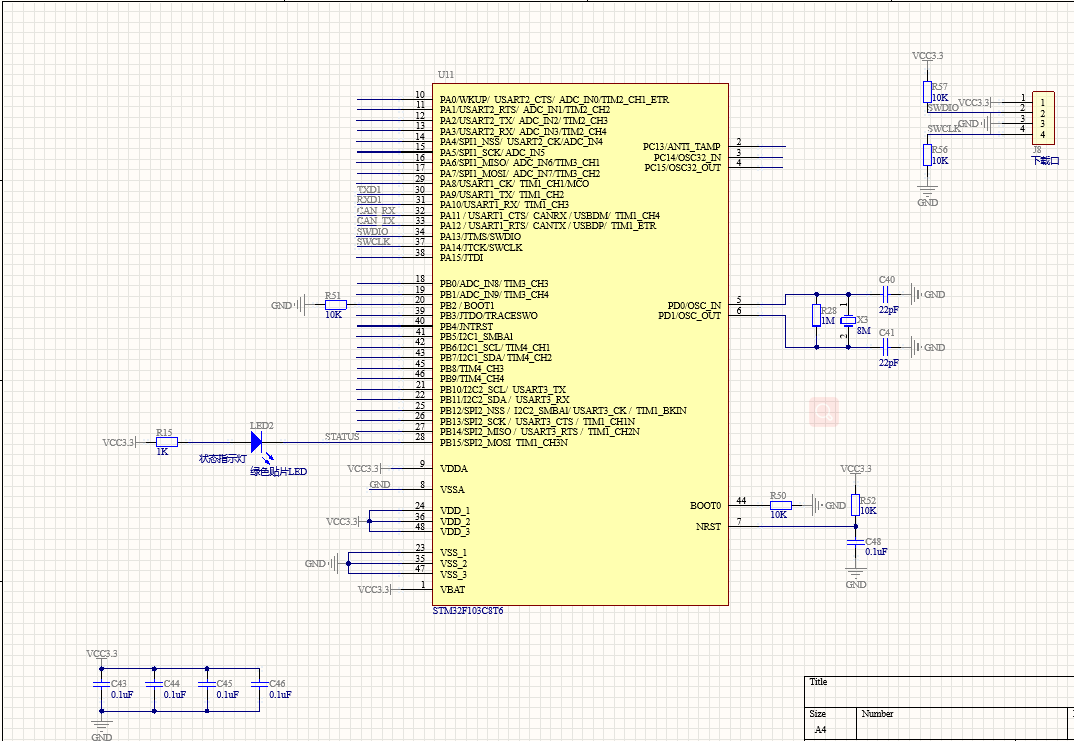Click the PC13/ANTI_TAMP pin name
Viewport: 1074px width, 741px height.
pos(682,147)
